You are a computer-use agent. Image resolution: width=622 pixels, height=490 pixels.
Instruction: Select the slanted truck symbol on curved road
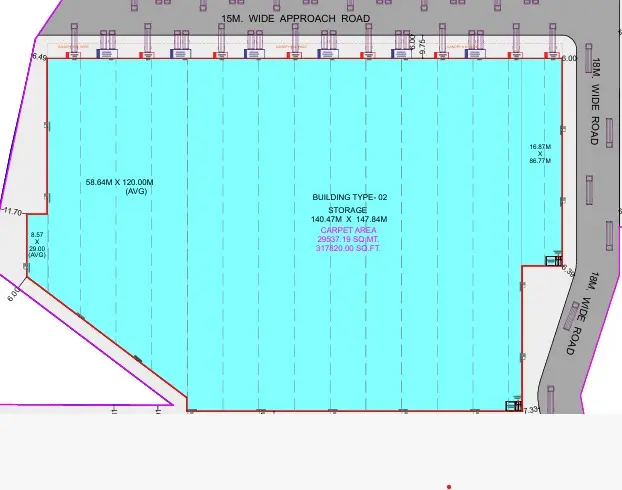[571, 316]
